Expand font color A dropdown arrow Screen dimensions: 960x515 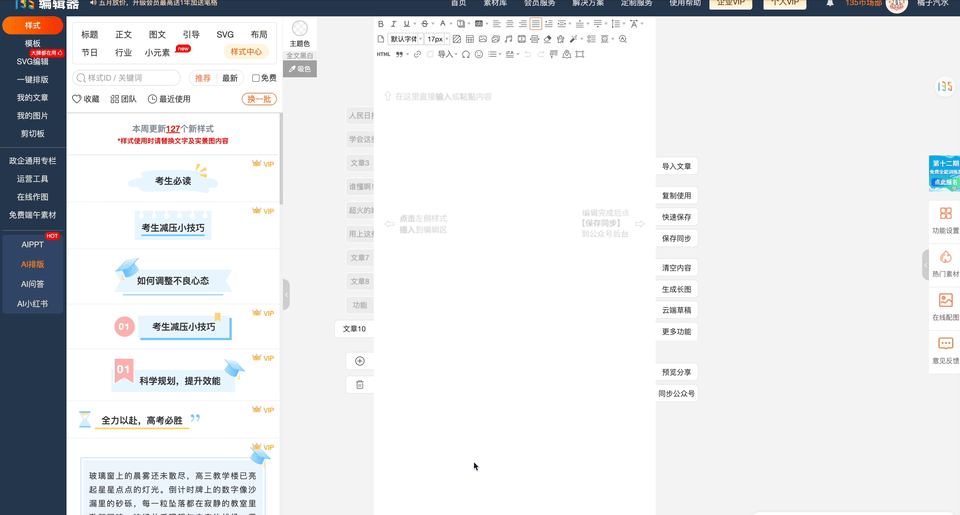[x=451, y=24]
